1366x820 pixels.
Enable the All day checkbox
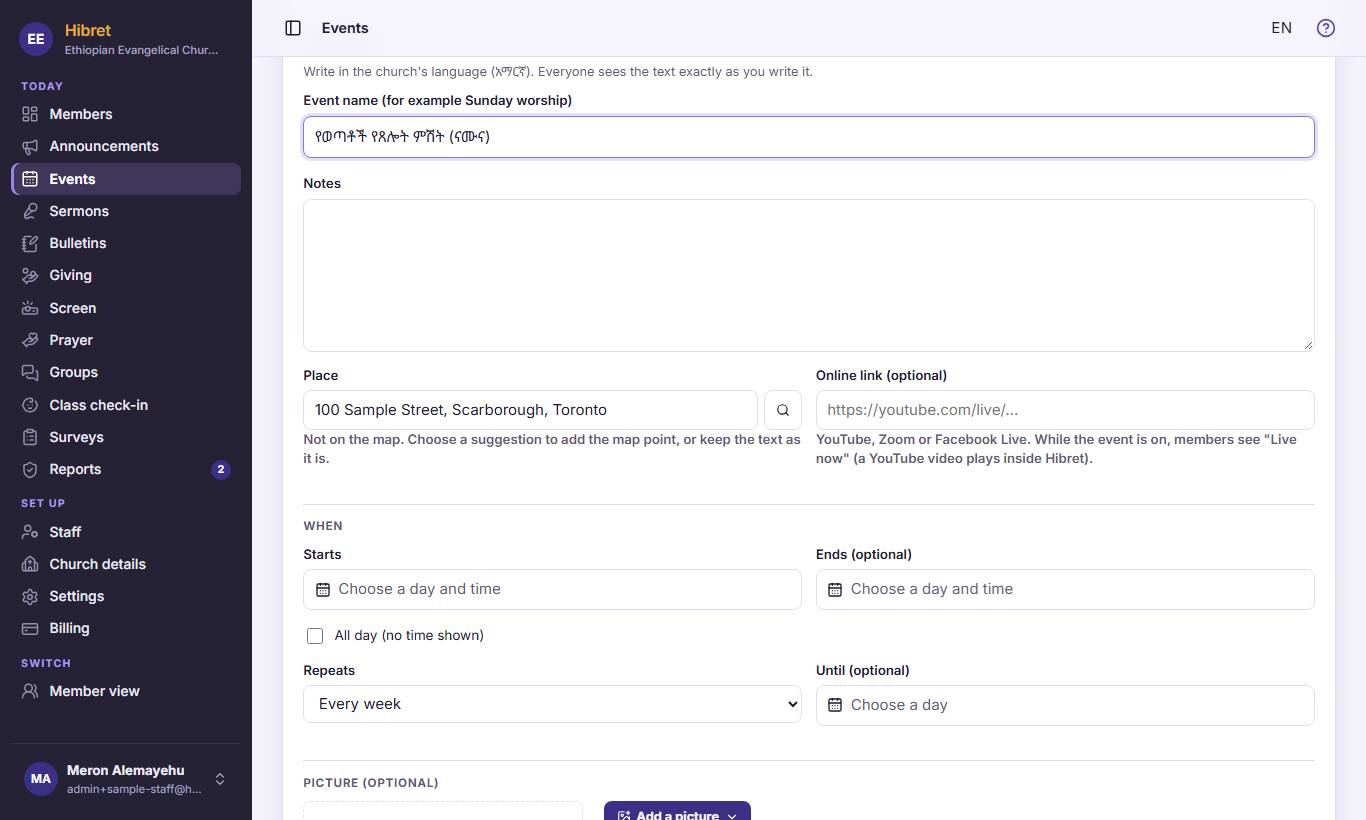click(315, 636)
